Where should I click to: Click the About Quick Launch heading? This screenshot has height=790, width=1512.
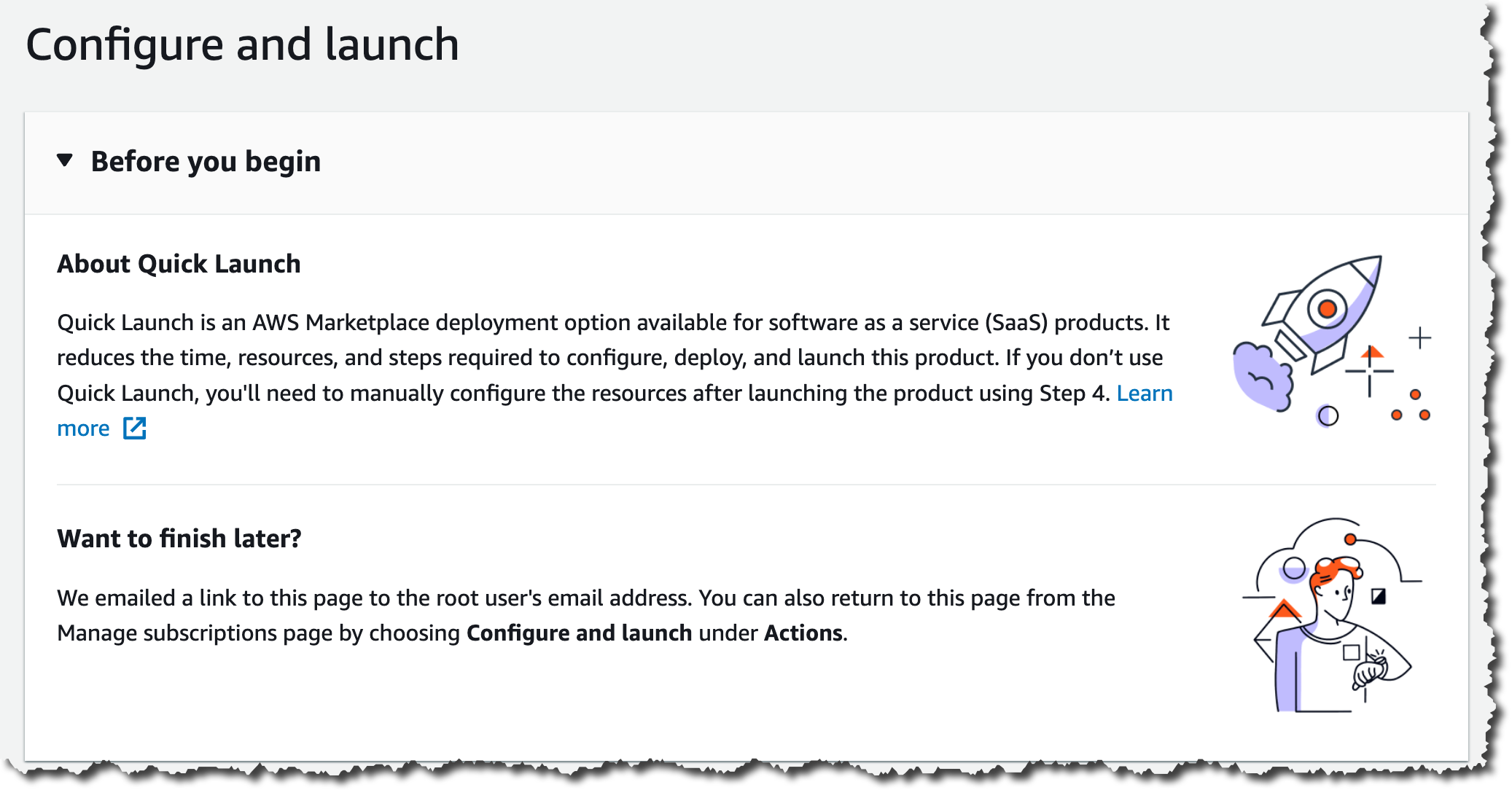click(179, 264)
